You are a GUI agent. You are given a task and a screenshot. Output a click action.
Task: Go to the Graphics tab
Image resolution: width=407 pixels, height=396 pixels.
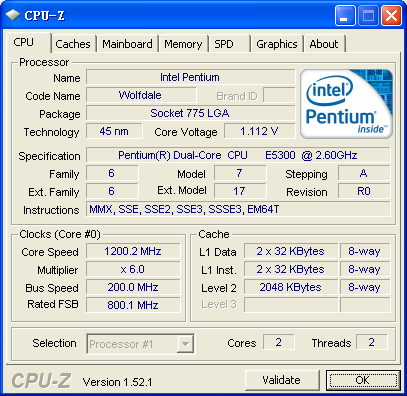click(277, 44)
